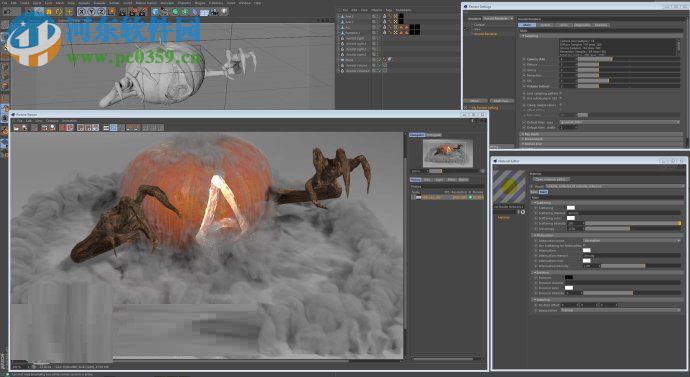Image resolution: width=690 pixels, height=377 pixels.
Task: Open the Renderer dropdown in Render Settings
Action: point(498,18)
